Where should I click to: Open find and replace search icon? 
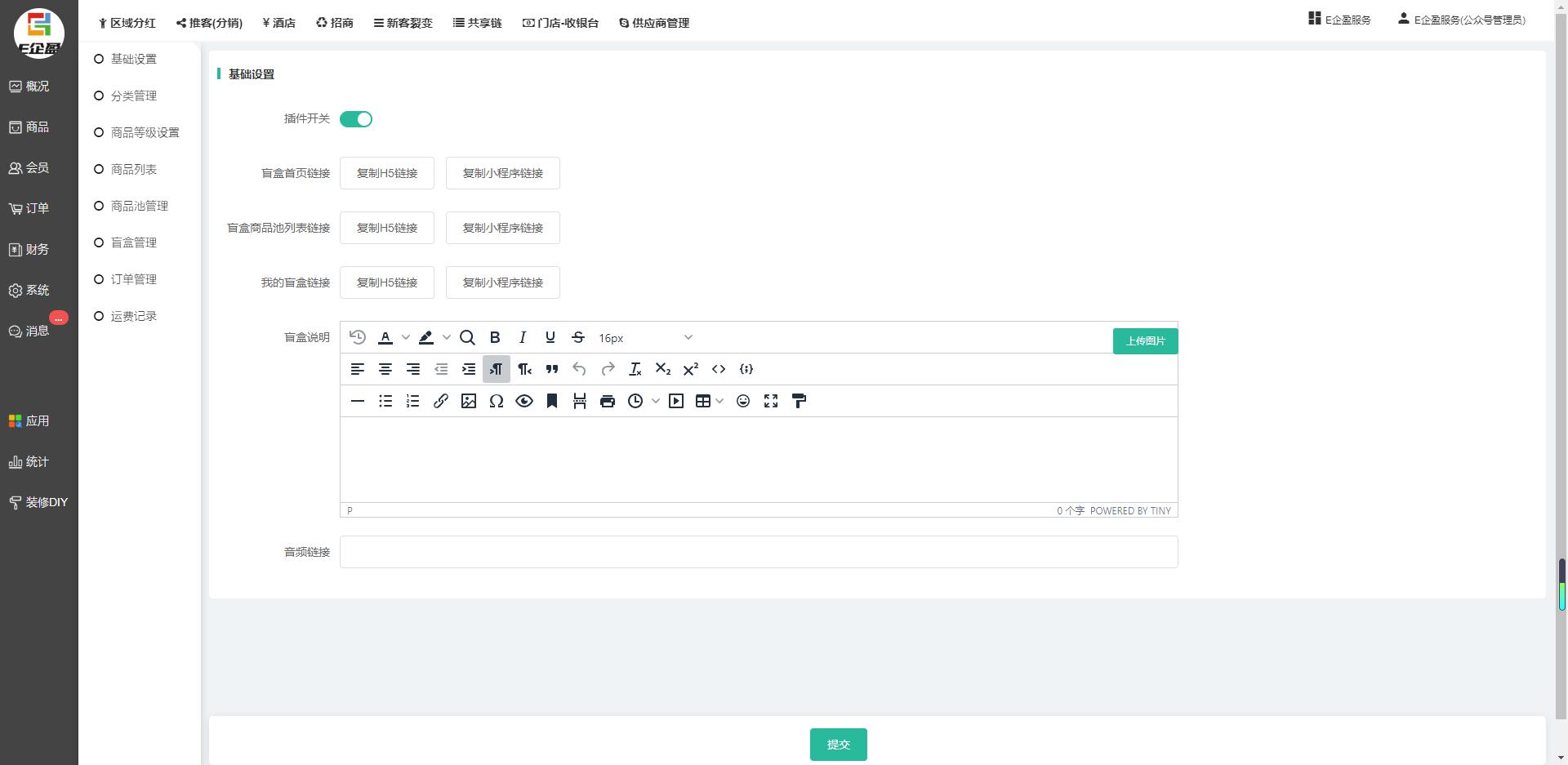pos(467,337)
